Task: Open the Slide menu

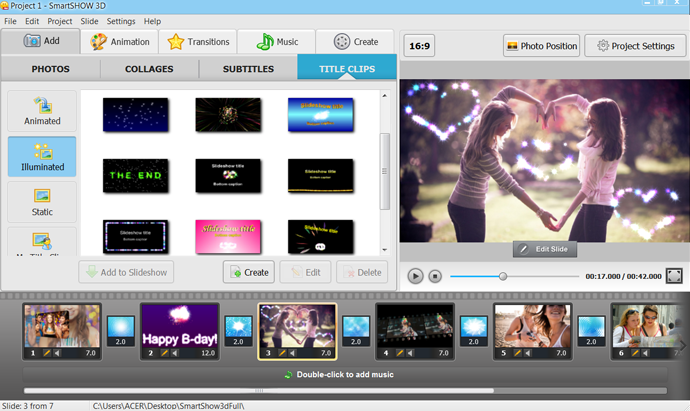Action: (x=89, y=21)
